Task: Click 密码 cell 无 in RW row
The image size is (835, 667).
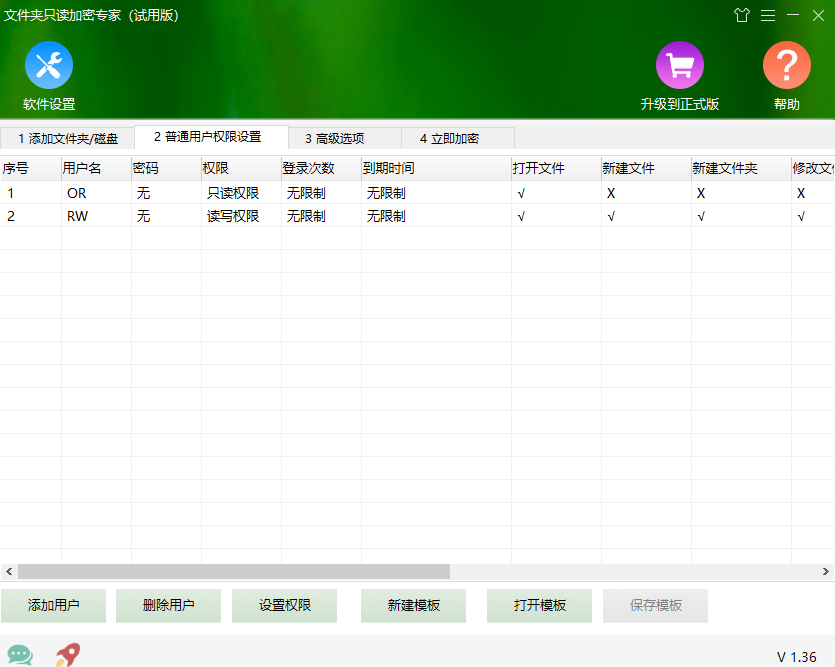Action: tap(143, 216)
